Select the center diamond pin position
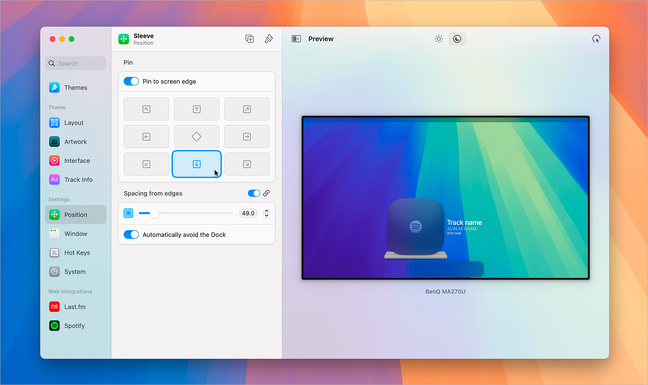The height and width of the screenshot is (385, 648). pos(197,137)
